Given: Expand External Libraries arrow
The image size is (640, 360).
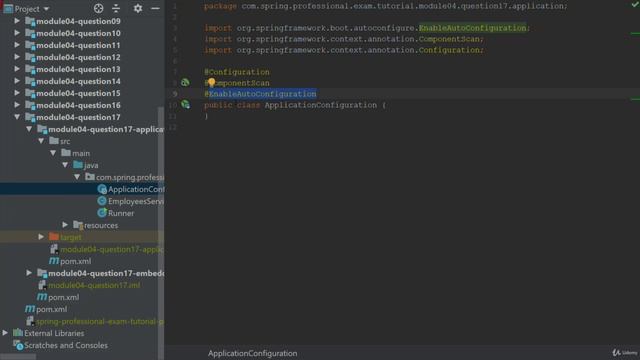Looking at the screenshot, I should tap(5, 333).
